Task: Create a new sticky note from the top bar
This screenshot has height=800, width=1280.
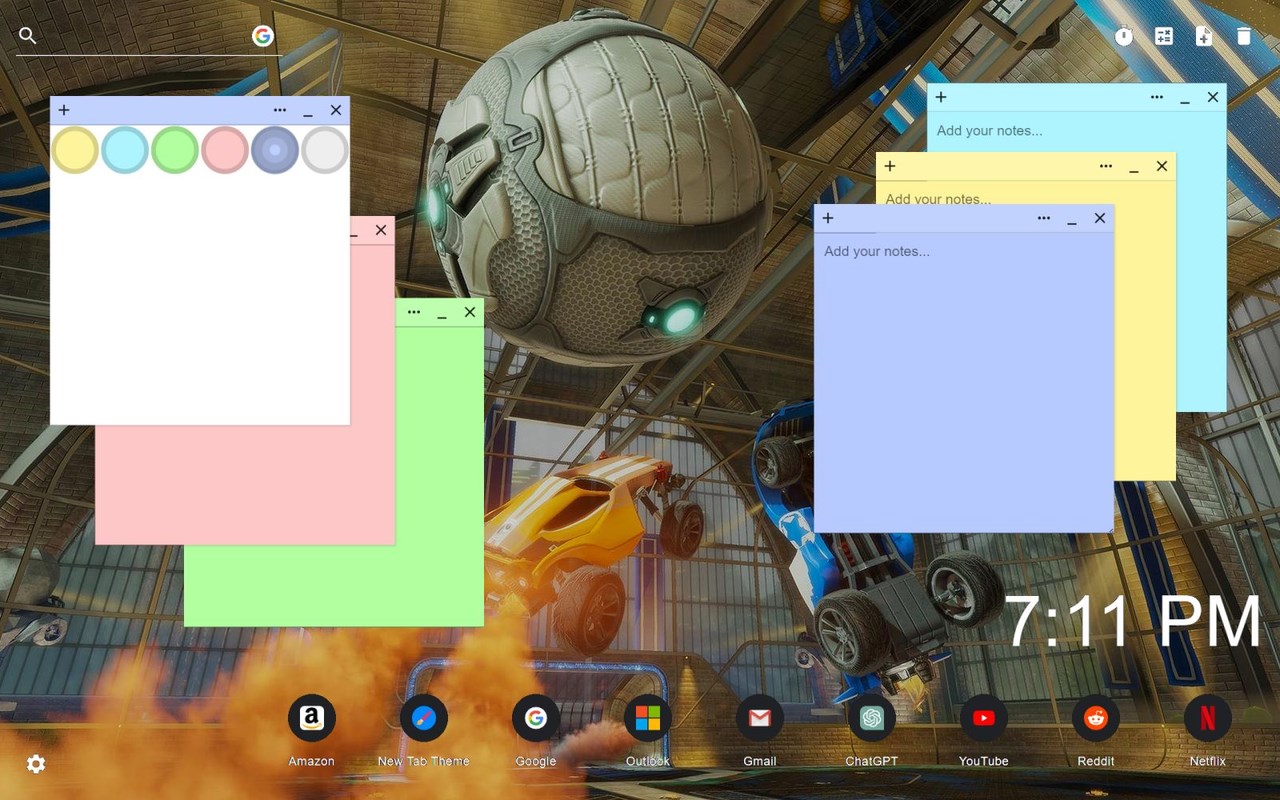Action: 1204,36
